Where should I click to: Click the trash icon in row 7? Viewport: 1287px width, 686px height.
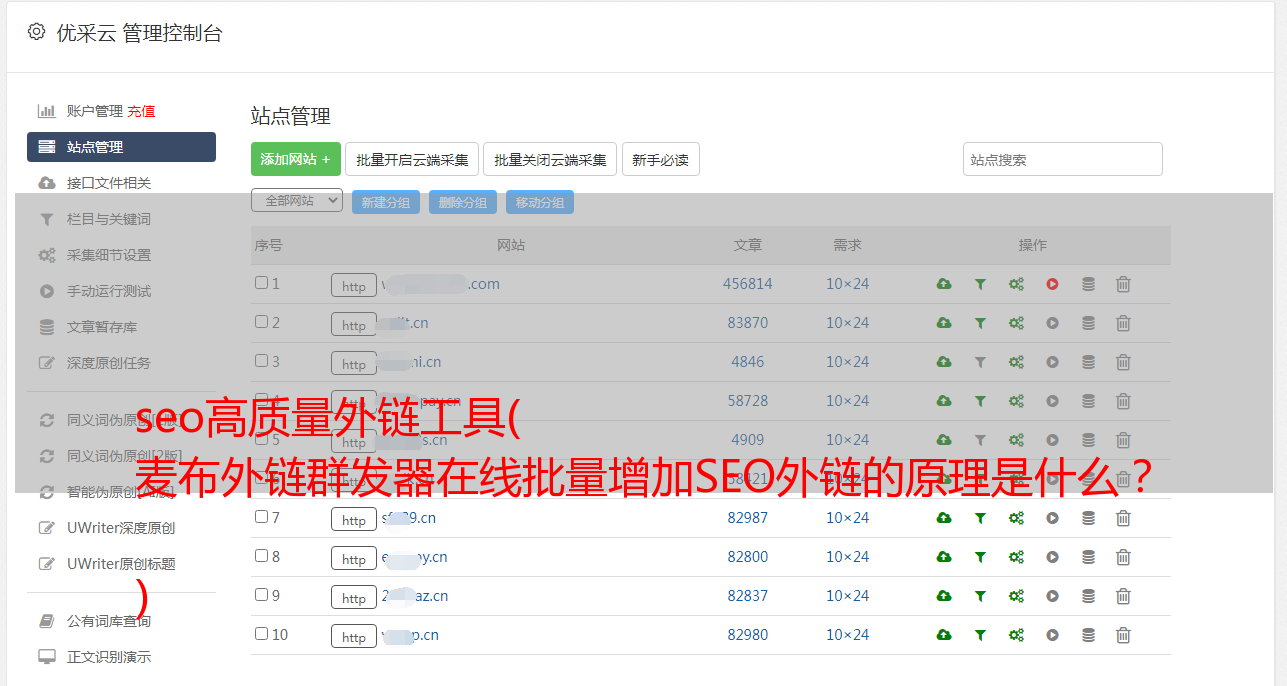tap(1123, 518)
